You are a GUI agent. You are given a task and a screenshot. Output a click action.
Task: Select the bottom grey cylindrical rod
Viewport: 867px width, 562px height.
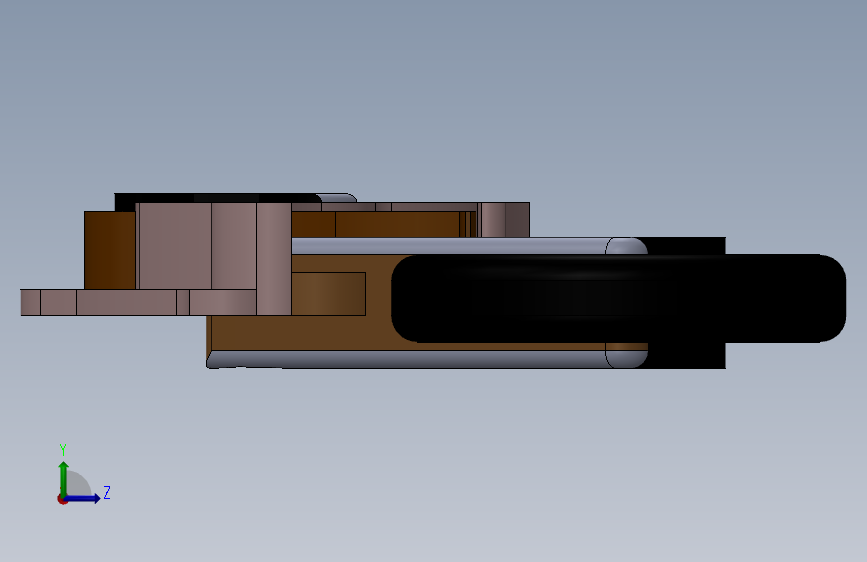click(427, 360)
